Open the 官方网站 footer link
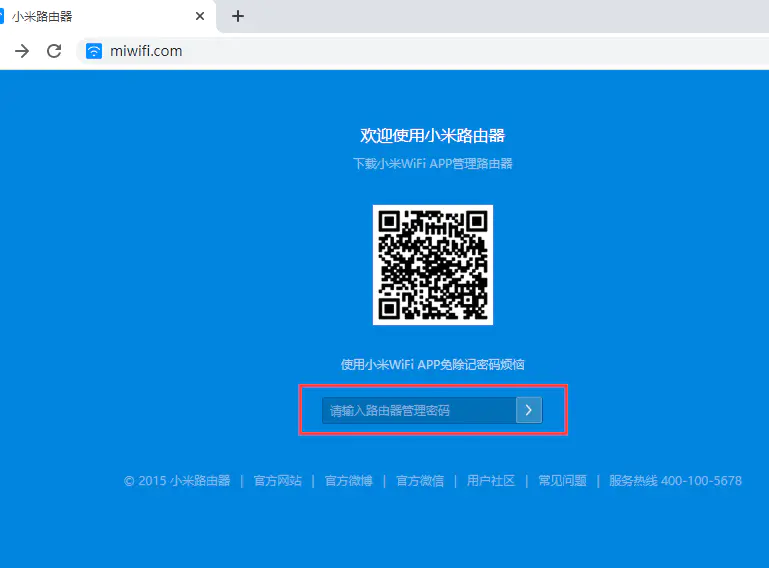 tap(278, 481)
